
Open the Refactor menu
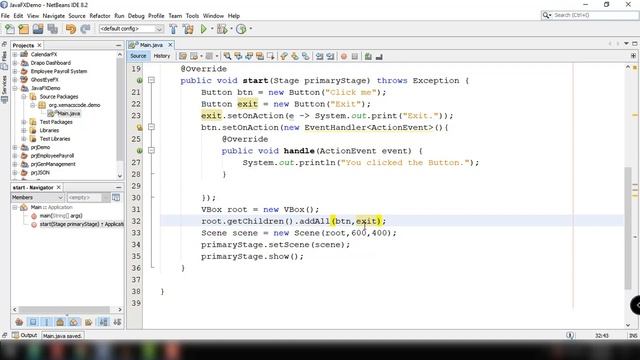[100, 16]
